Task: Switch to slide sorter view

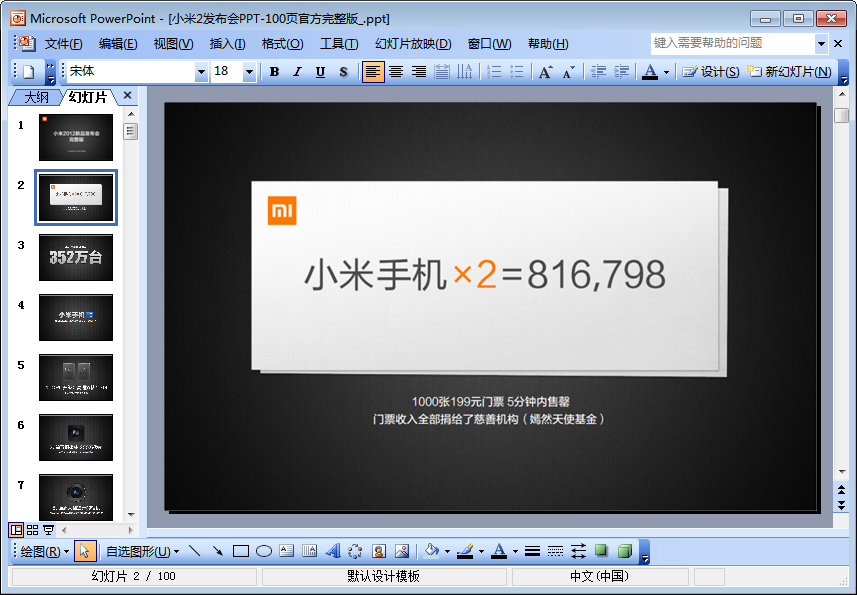Action: [32, 530]
